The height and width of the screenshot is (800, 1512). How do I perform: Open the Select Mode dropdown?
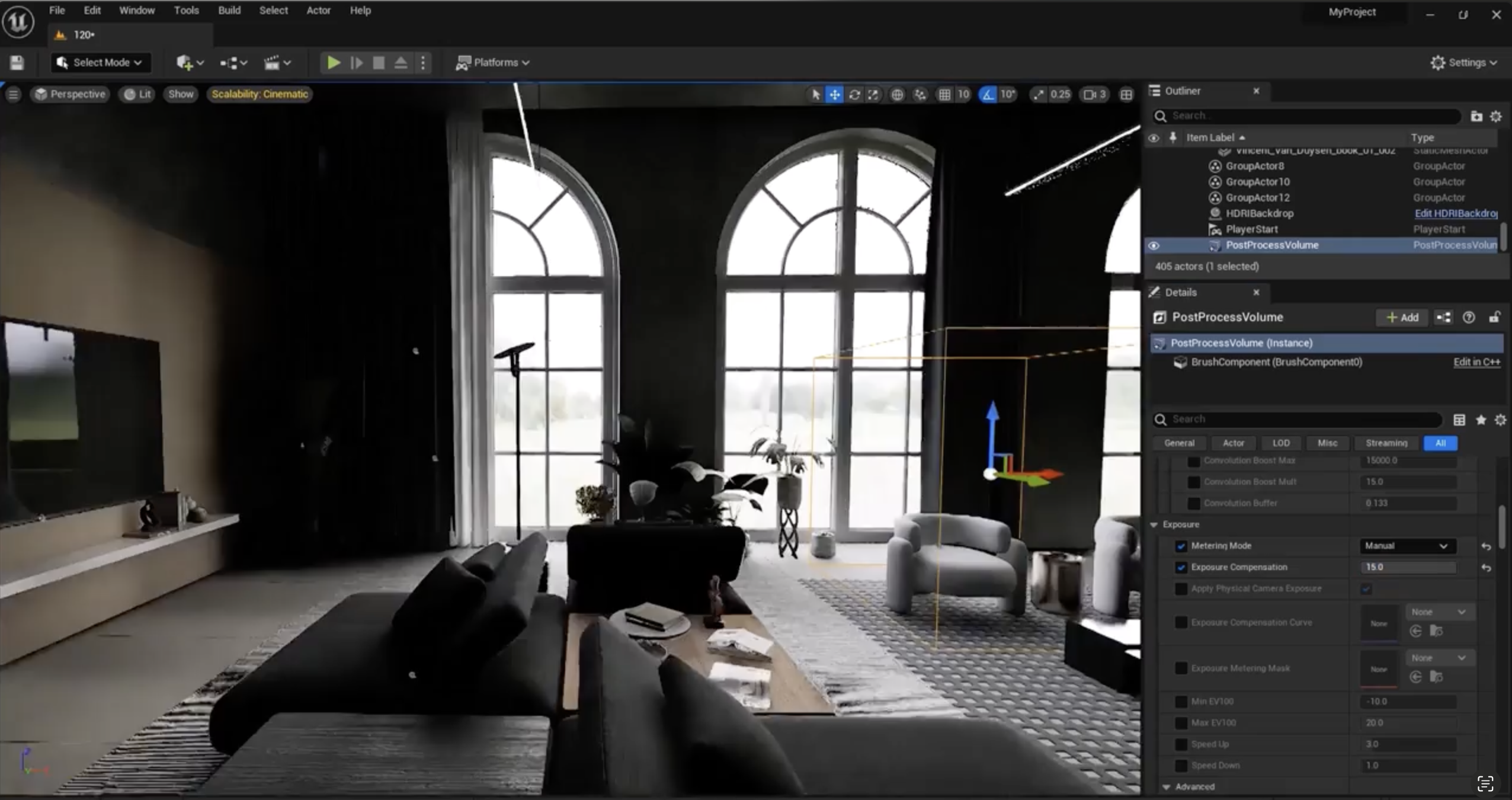[x=100, y=63]
